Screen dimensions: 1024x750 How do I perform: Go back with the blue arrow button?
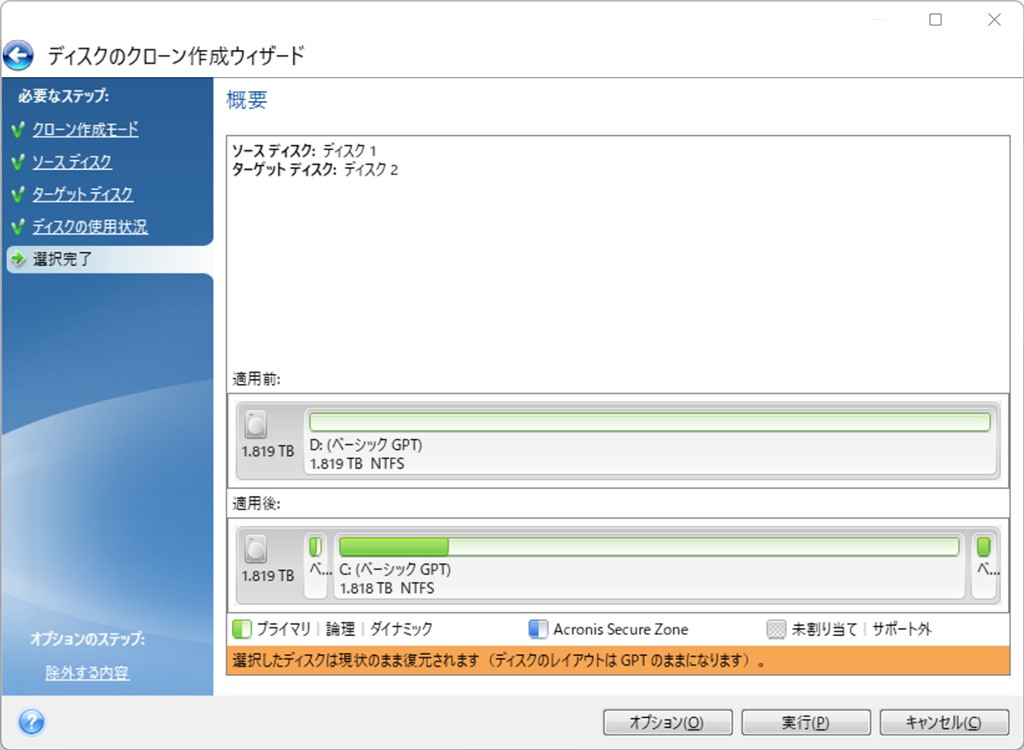click(18, 56)
